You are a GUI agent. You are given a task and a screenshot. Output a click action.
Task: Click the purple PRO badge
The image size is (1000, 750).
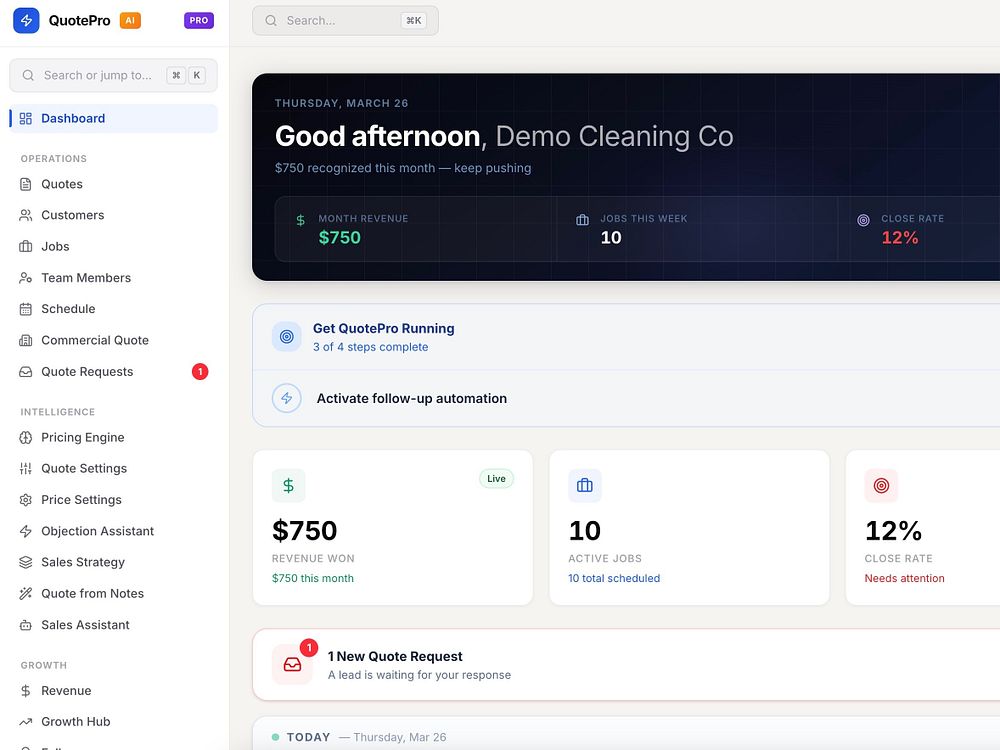coord(199,20)
